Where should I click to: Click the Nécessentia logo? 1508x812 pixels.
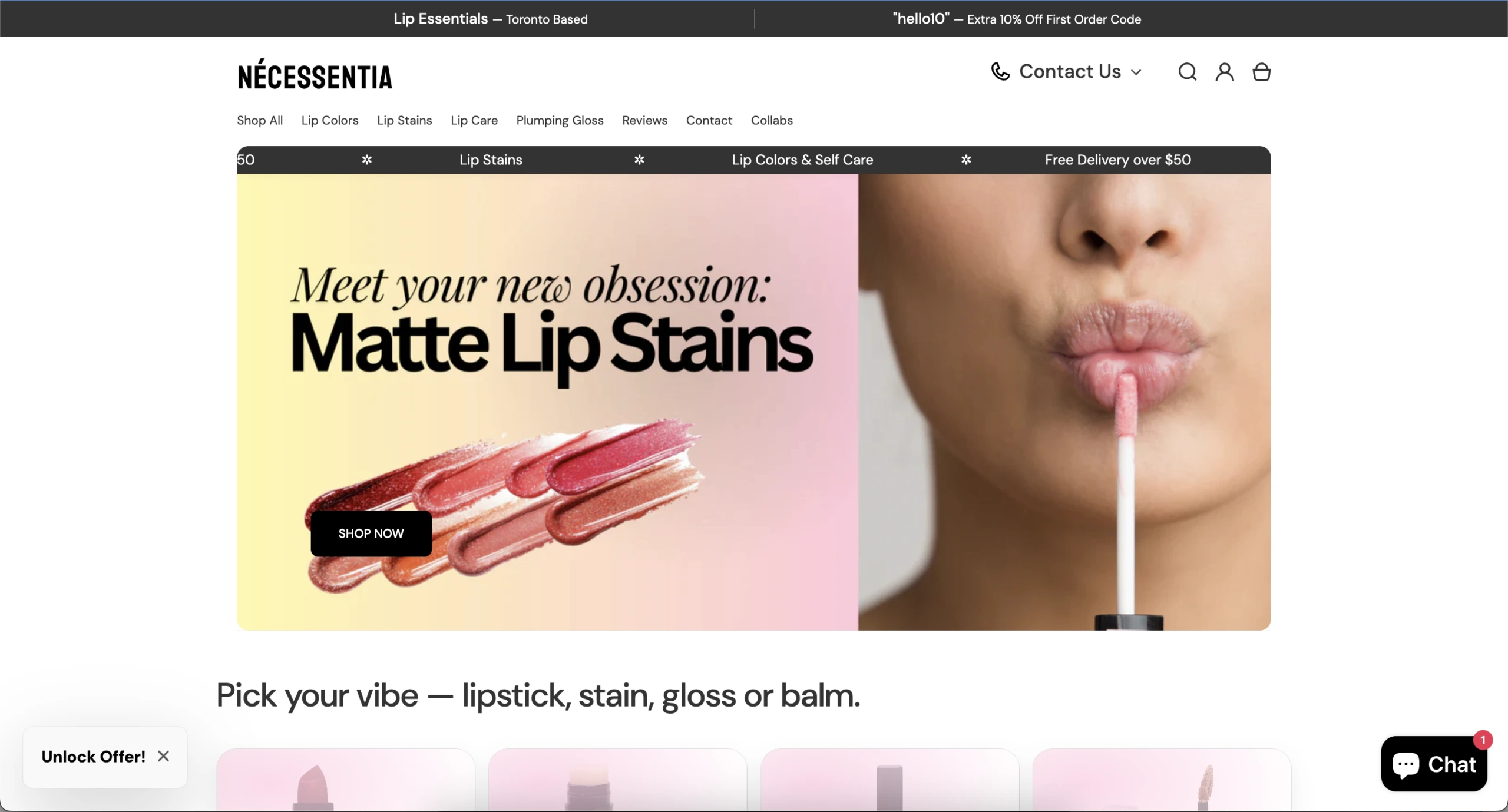315,75
